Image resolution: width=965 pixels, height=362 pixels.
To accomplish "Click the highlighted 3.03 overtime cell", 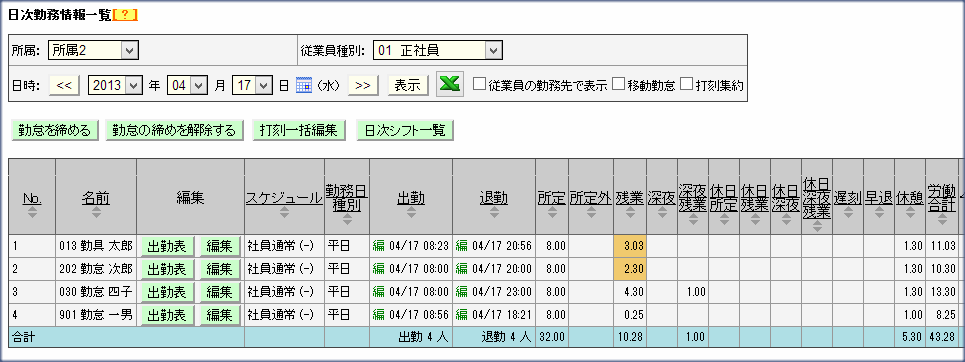I will pos(630,246).
